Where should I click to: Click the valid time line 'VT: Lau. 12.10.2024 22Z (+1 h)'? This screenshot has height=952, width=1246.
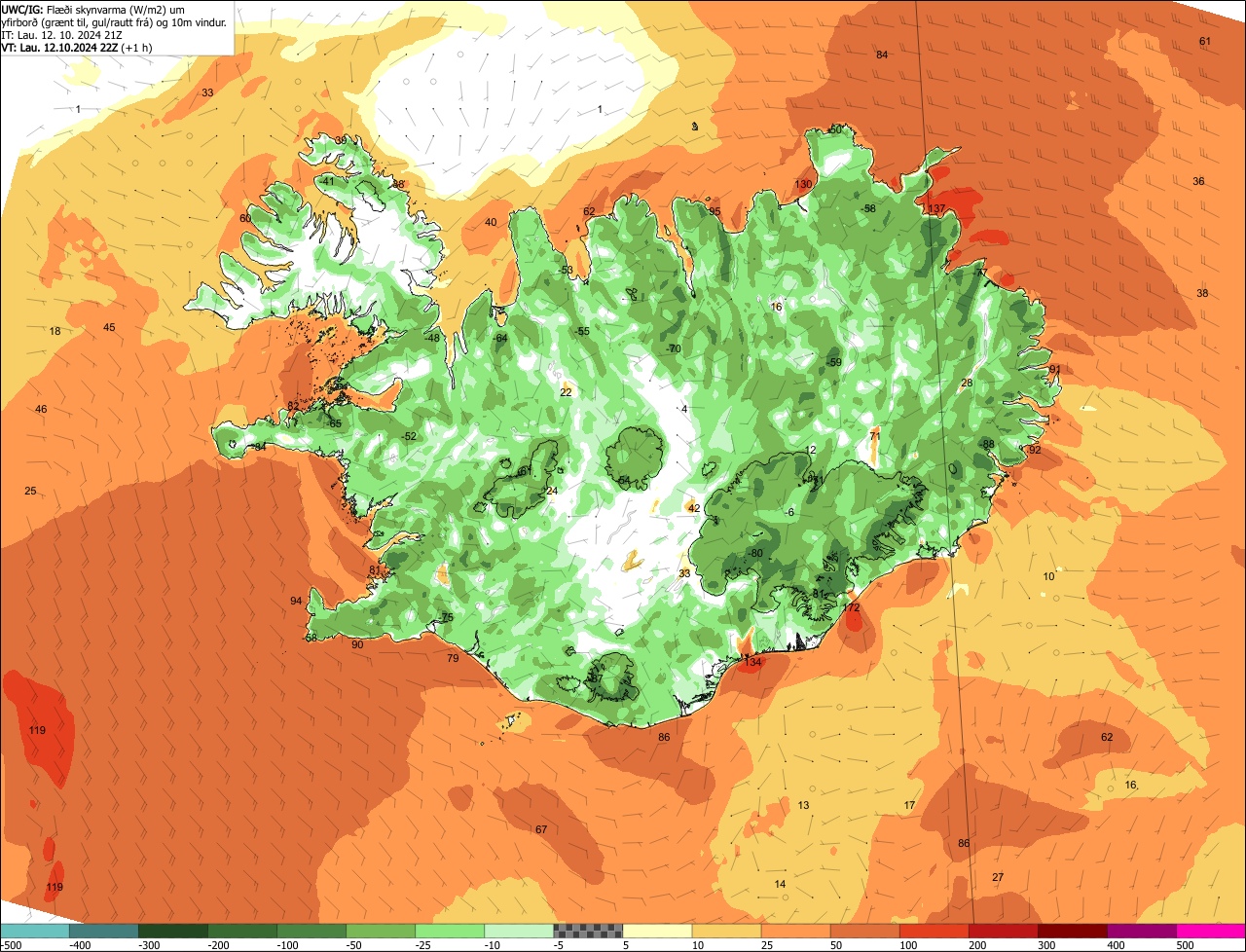pos(77,48)
